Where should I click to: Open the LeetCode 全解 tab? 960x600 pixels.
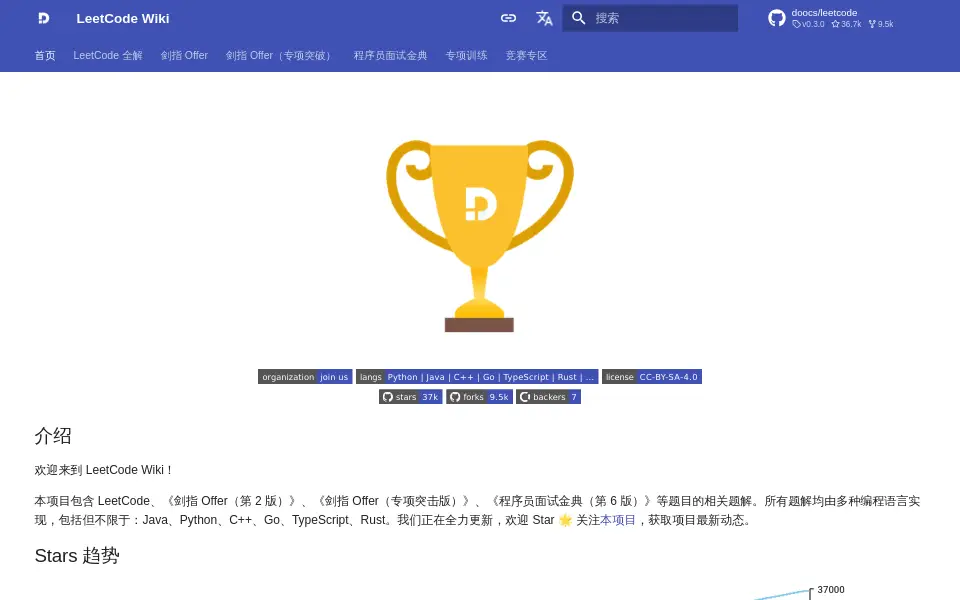coord(108,56)
